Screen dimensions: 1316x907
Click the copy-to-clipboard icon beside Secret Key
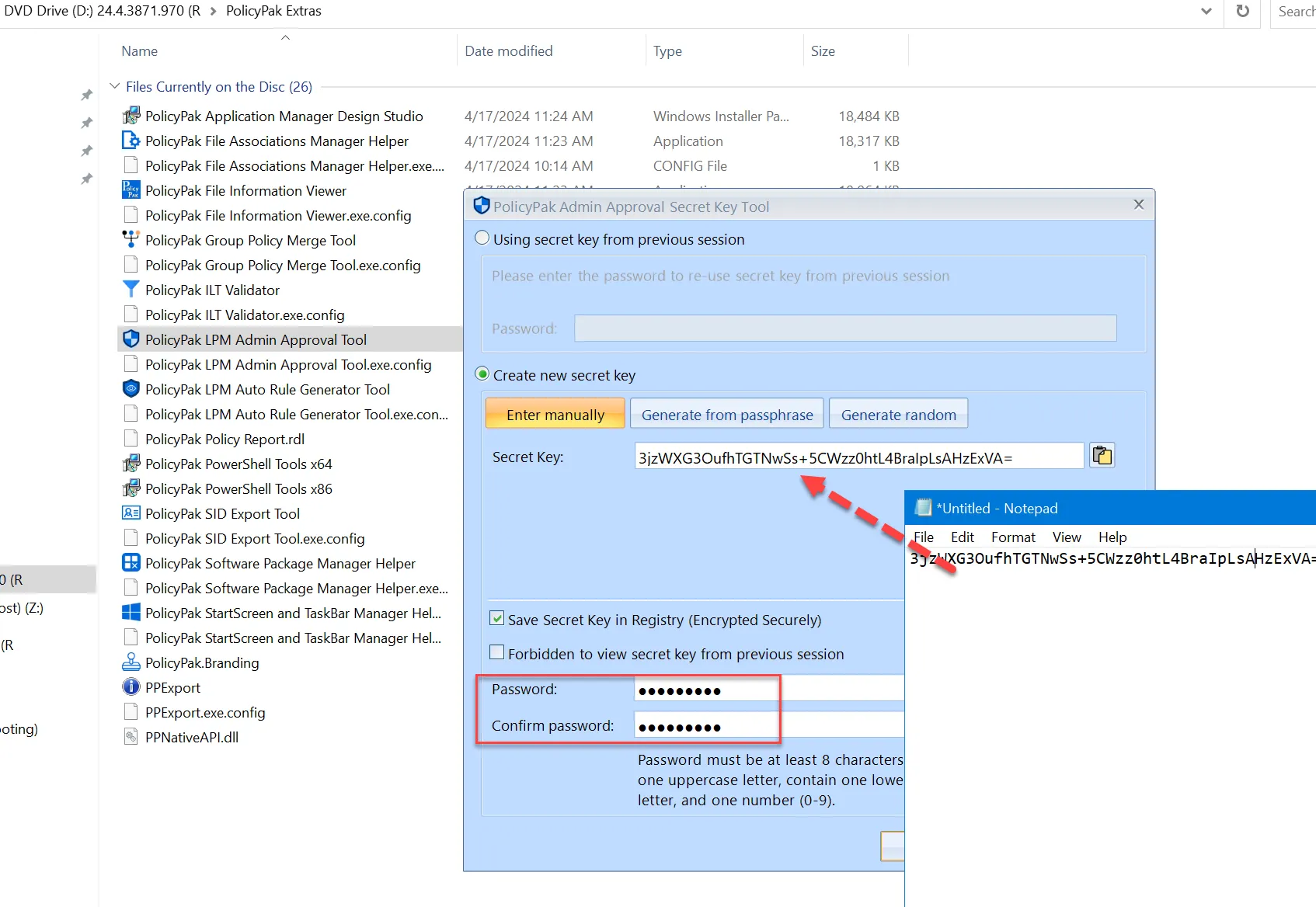(x=1102, y=455)
